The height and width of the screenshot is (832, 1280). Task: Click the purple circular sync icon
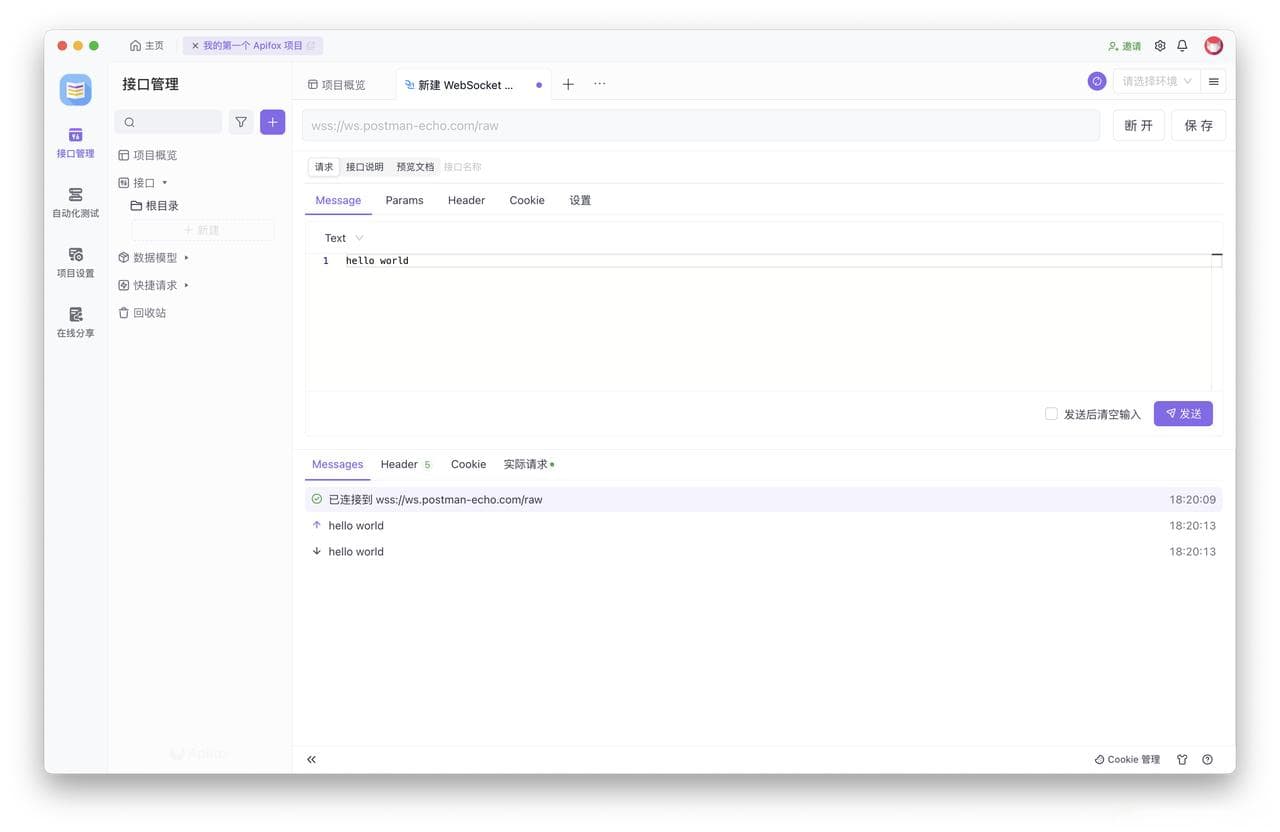click(x=1097, y=81)
